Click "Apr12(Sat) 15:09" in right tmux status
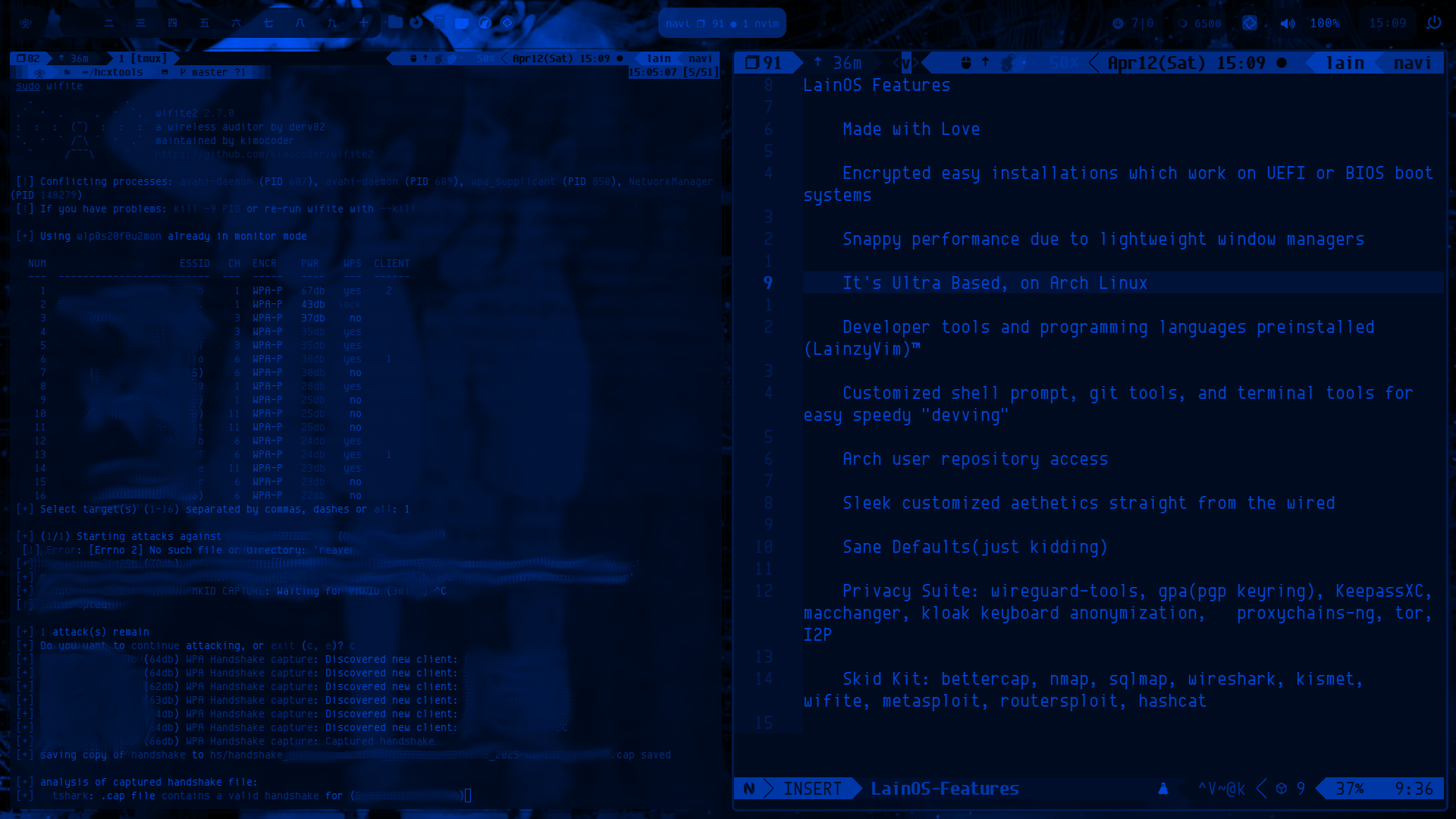This screenshot has width=1456, height=819. (1186, 63)
